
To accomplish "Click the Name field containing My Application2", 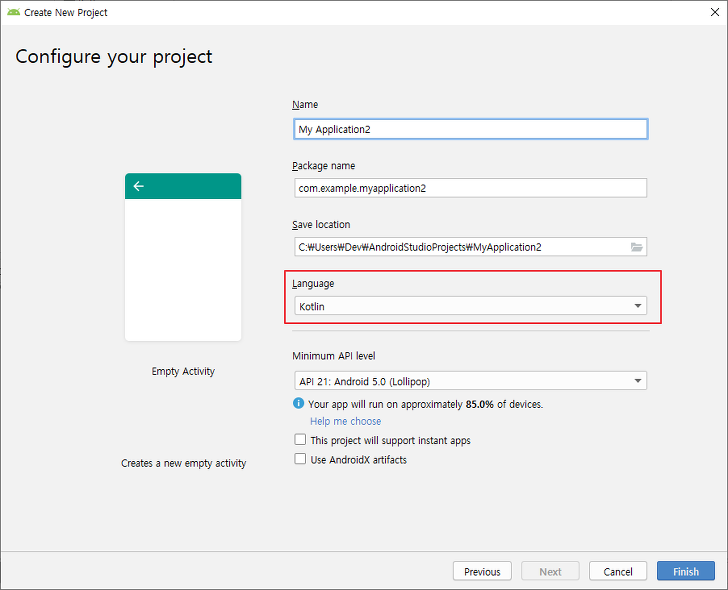I will coord(470,129).
